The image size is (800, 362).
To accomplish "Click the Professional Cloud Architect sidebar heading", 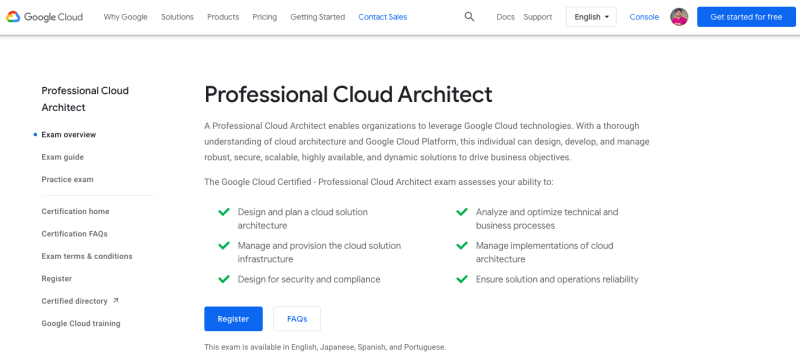I will (85, 99).
